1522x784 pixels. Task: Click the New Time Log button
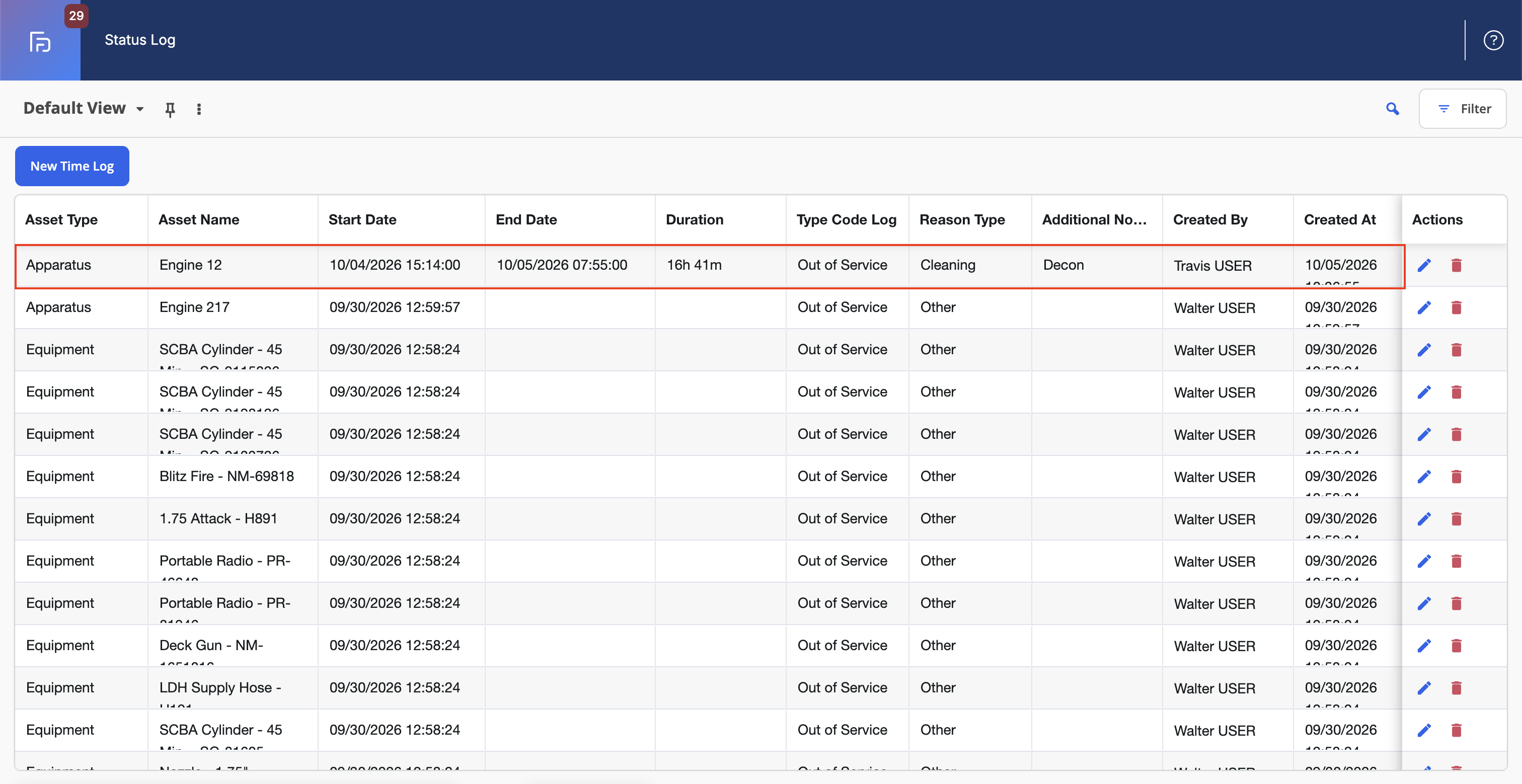coord(72,166)
